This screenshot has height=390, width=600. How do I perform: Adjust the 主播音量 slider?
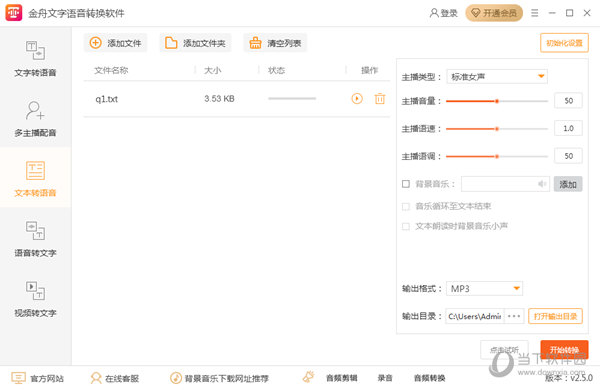click(497, 101)
